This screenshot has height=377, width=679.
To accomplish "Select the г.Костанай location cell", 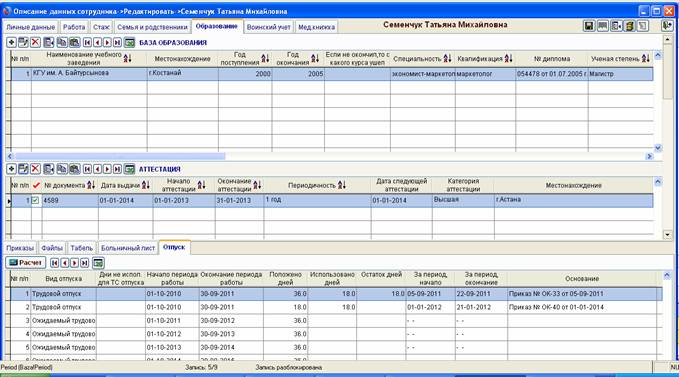I will click(182, 74).
